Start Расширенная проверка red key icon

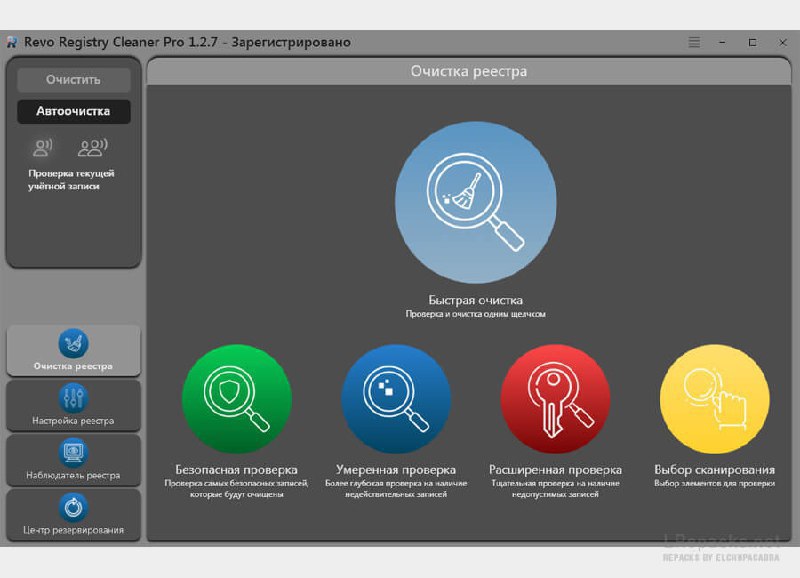coord(555,399)
